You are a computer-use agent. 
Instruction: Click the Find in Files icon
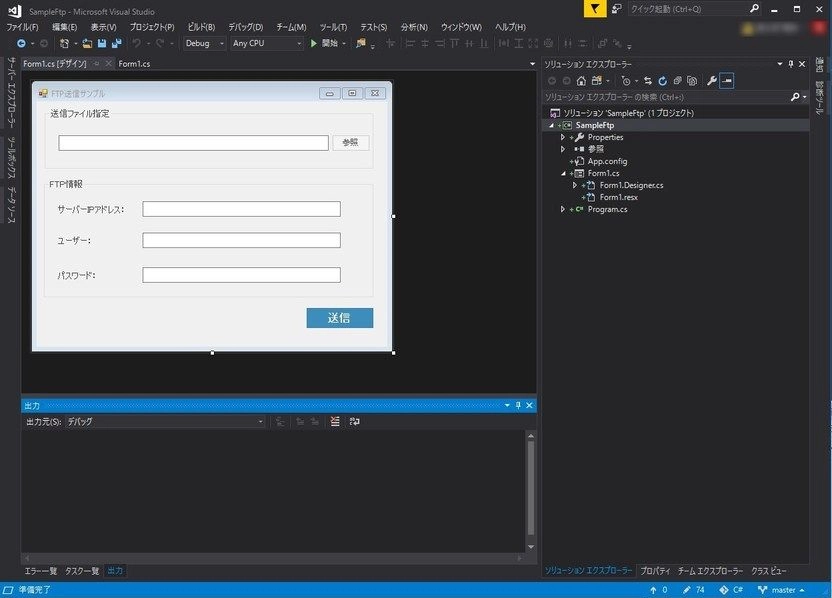[x=361, y=44]
